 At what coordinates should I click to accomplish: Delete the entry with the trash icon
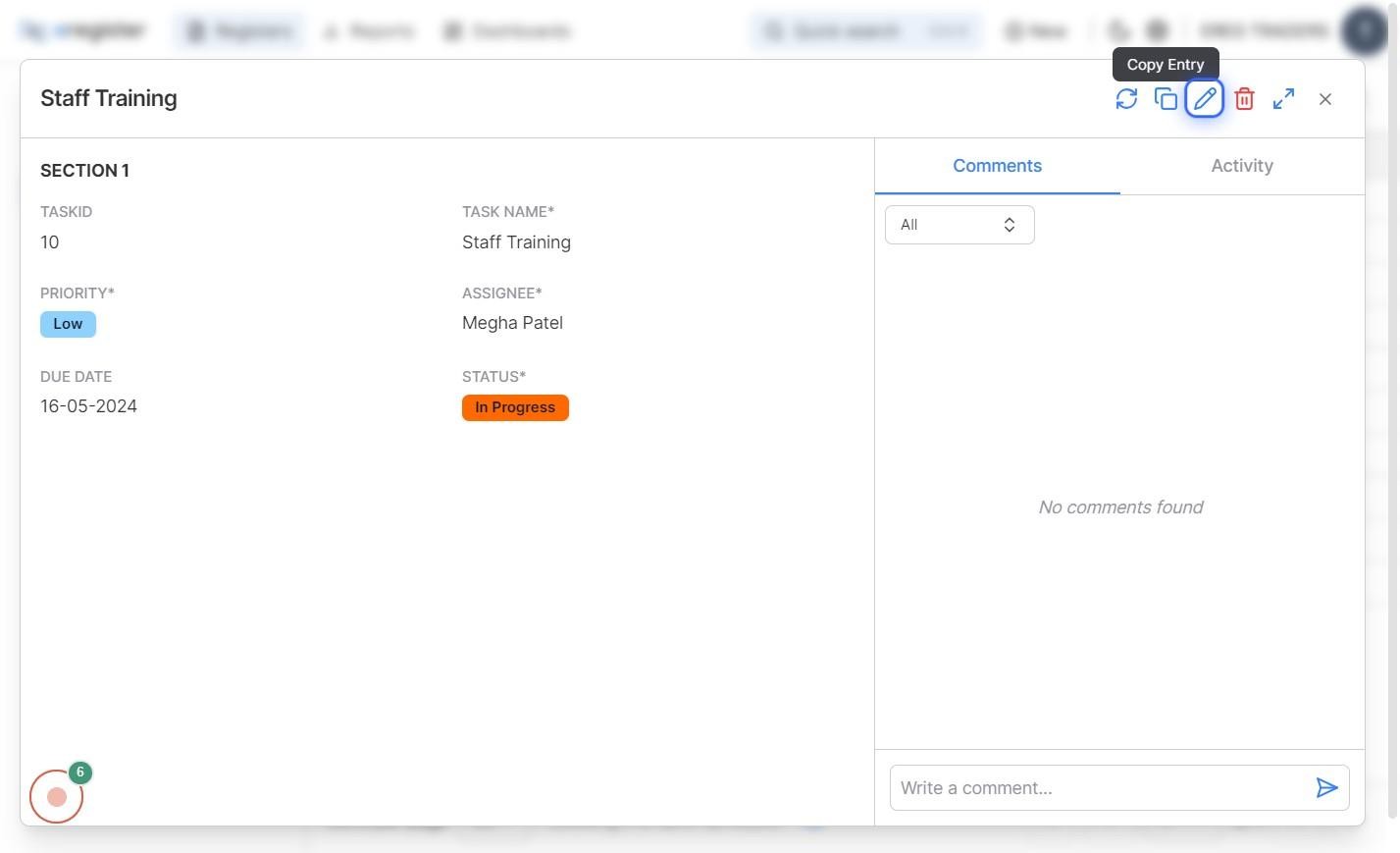(x=1244, y=98)
